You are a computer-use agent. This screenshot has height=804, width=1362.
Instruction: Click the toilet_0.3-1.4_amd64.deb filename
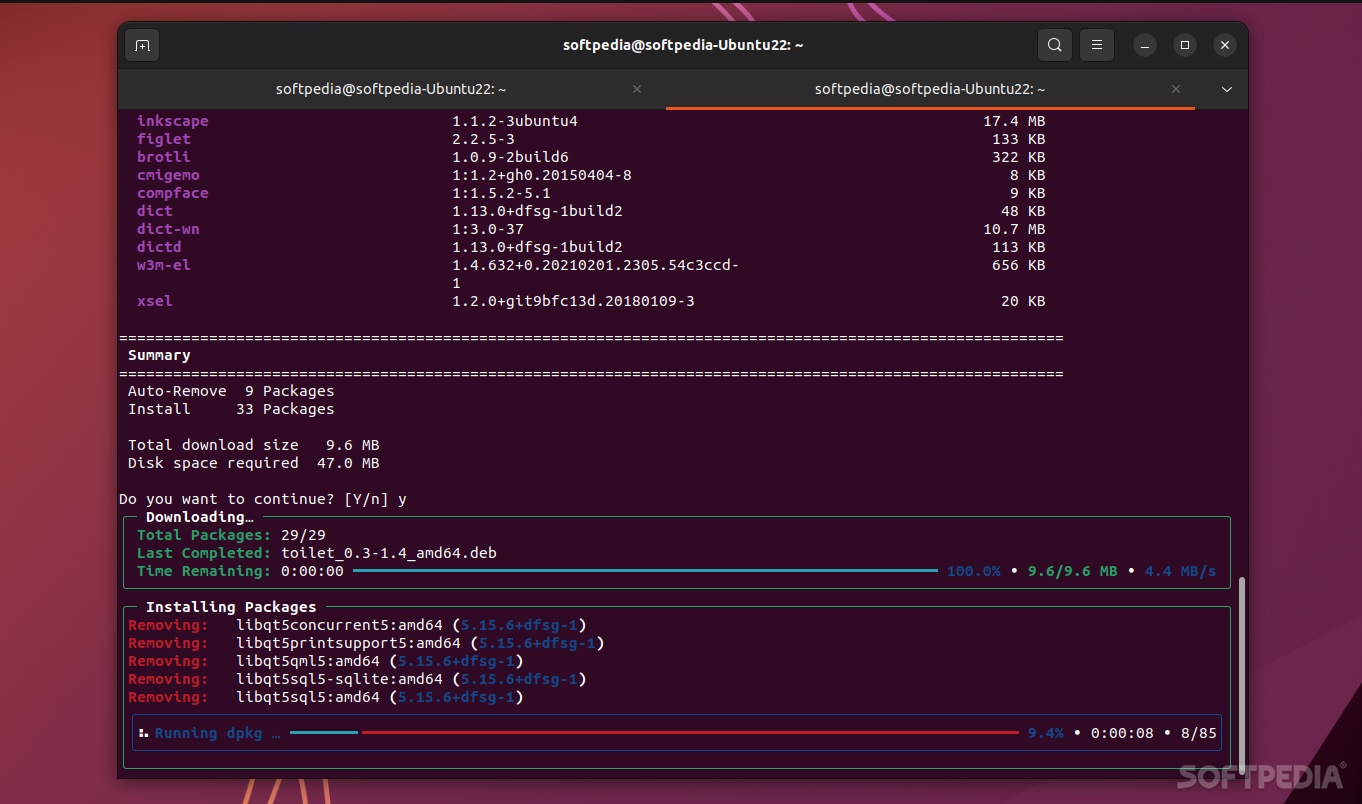click(389, 553)
